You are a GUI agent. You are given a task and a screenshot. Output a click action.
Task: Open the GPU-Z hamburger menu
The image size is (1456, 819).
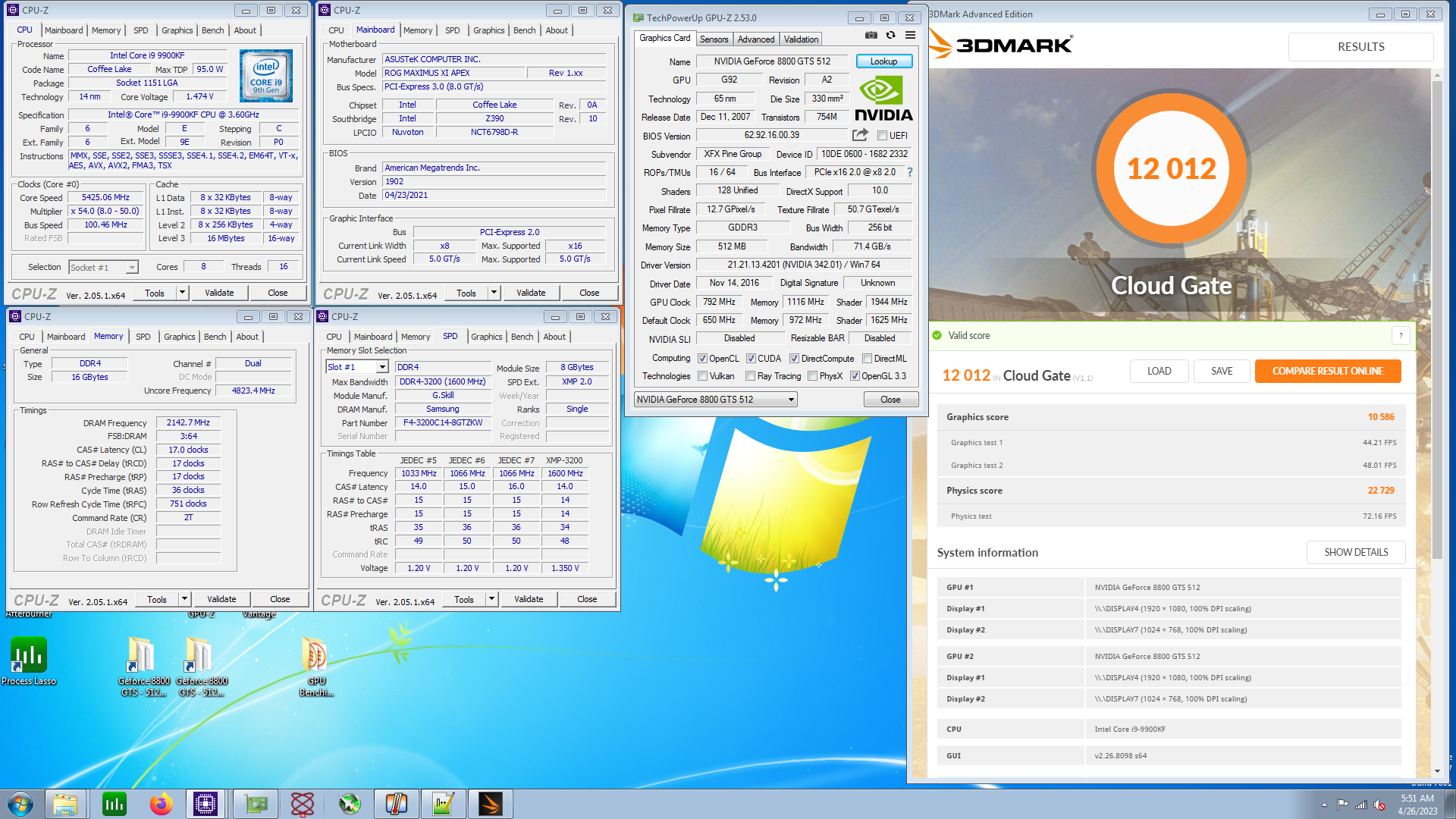pos(910,36)
